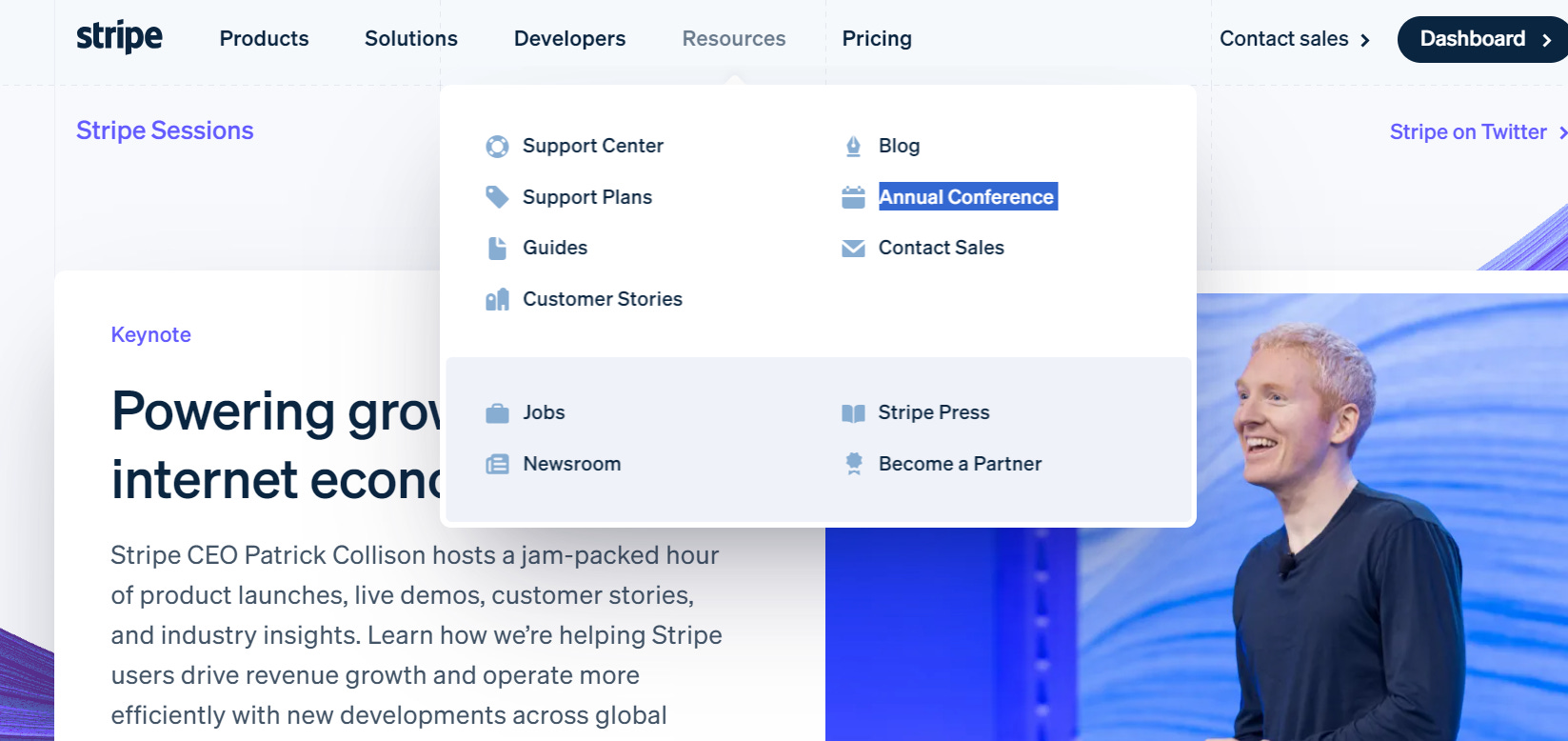Visit Stripe on Twitter link
Screen dimensions: 1568x741
1478,131
